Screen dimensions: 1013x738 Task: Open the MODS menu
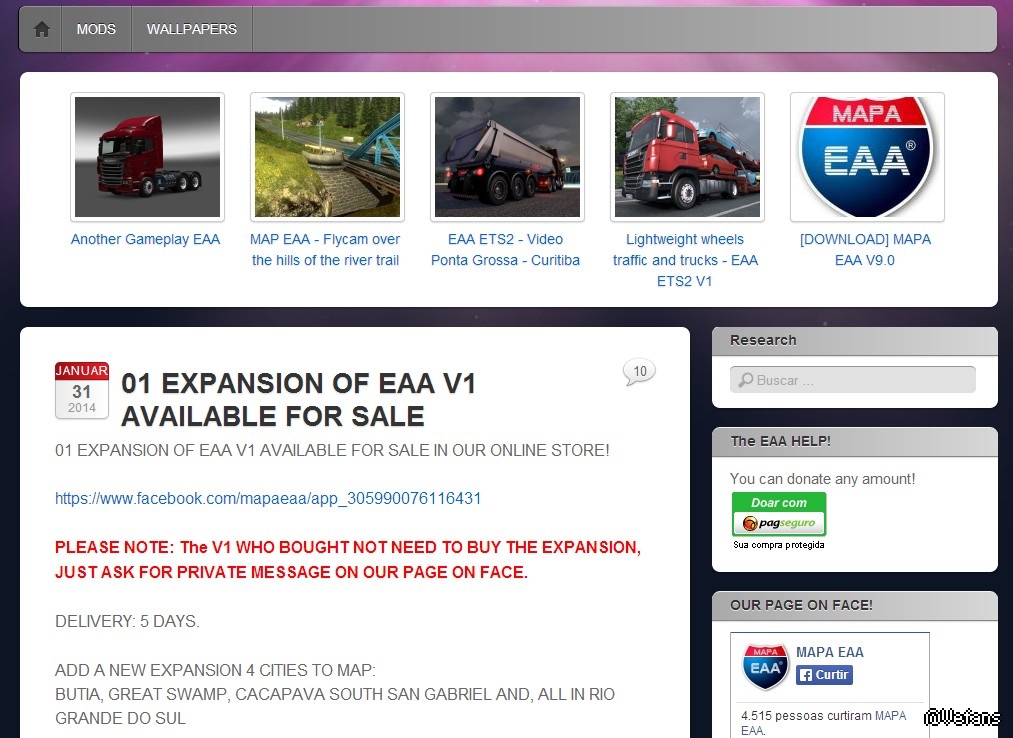[x=96, y=29]
